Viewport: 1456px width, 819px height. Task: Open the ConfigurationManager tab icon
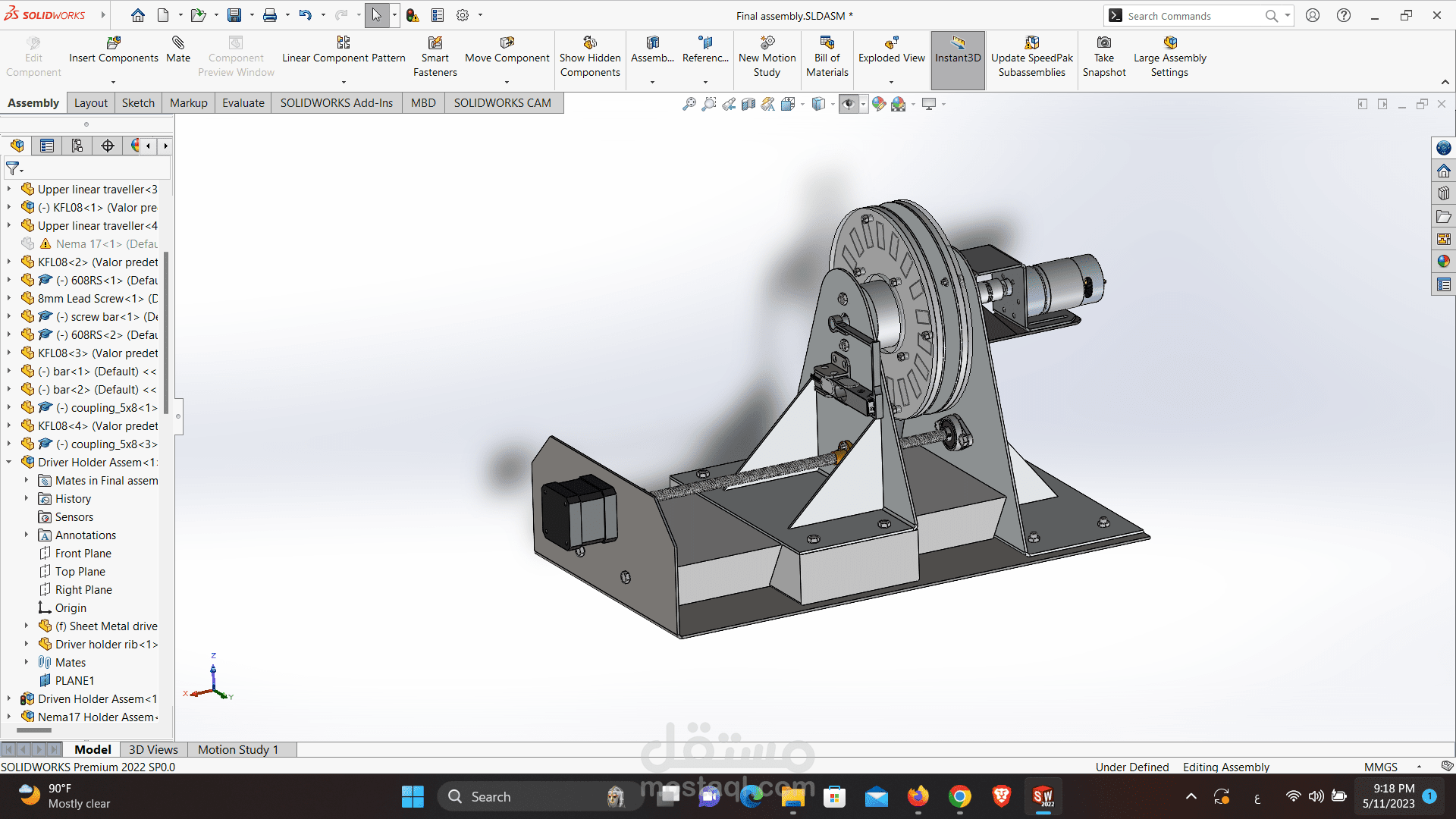[x=77, y=146]
